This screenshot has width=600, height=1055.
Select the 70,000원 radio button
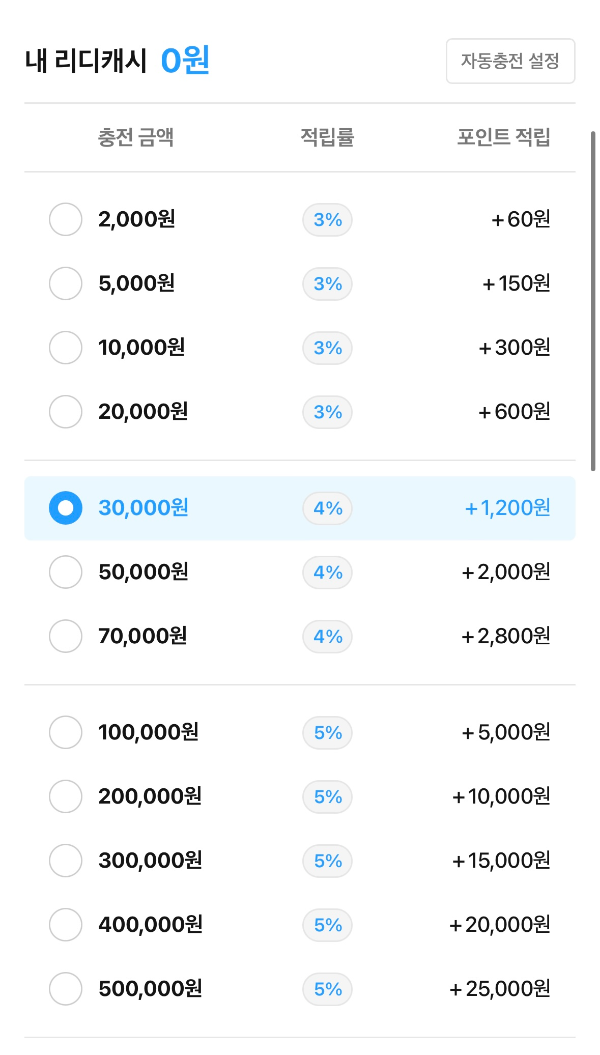66,636
